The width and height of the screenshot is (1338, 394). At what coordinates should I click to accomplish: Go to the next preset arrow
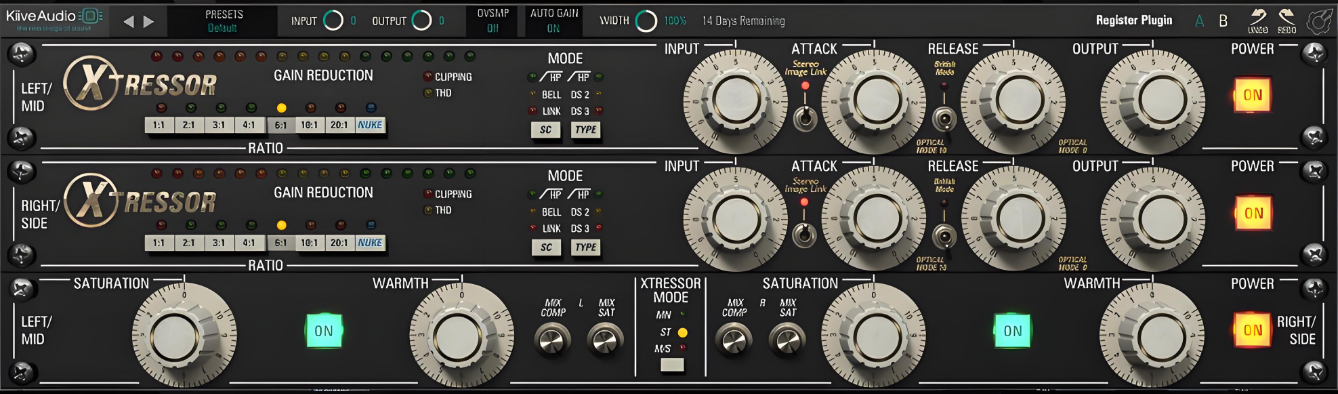149,21
